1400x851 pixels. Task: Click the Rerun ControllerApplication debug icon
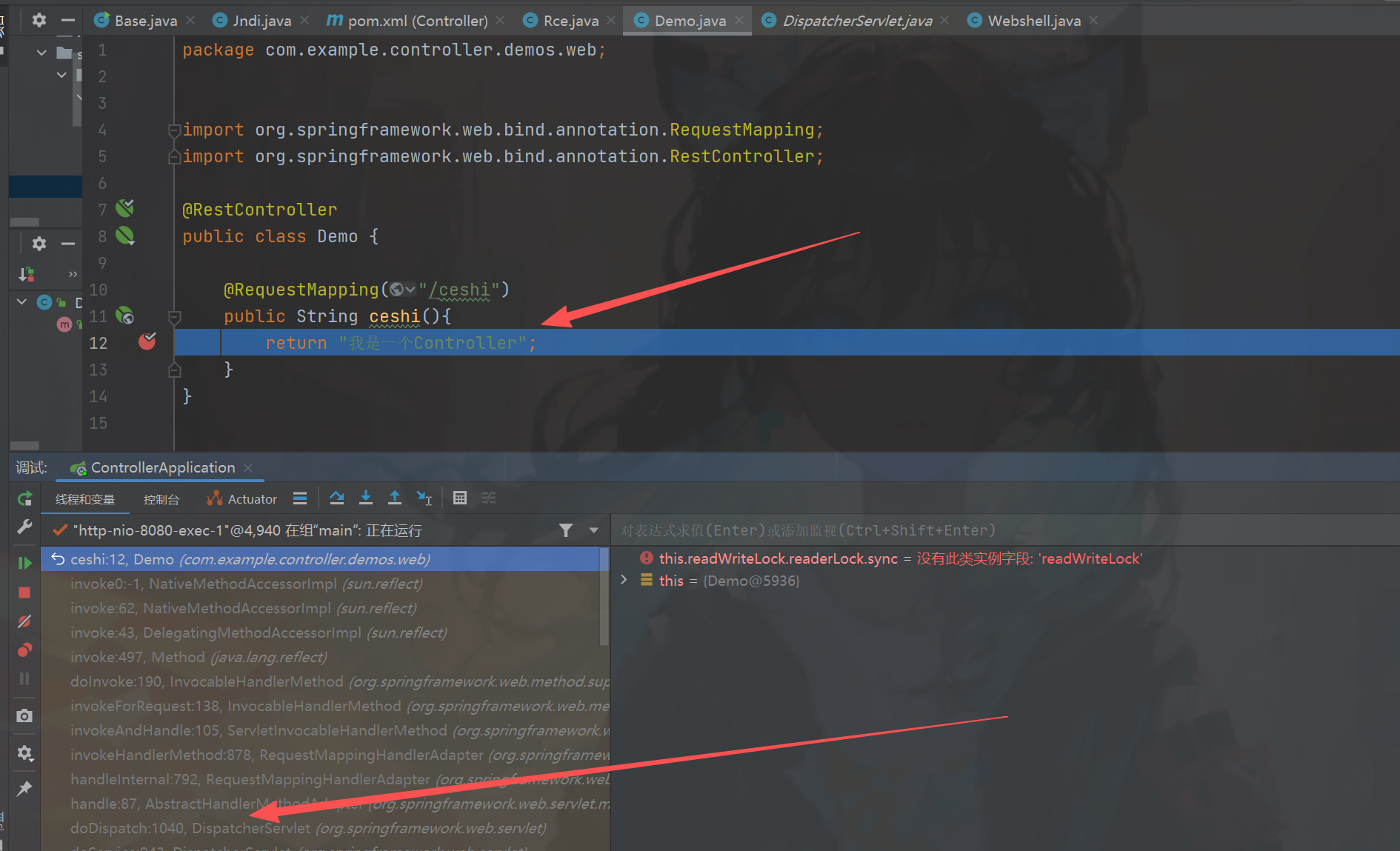point(24,498)
